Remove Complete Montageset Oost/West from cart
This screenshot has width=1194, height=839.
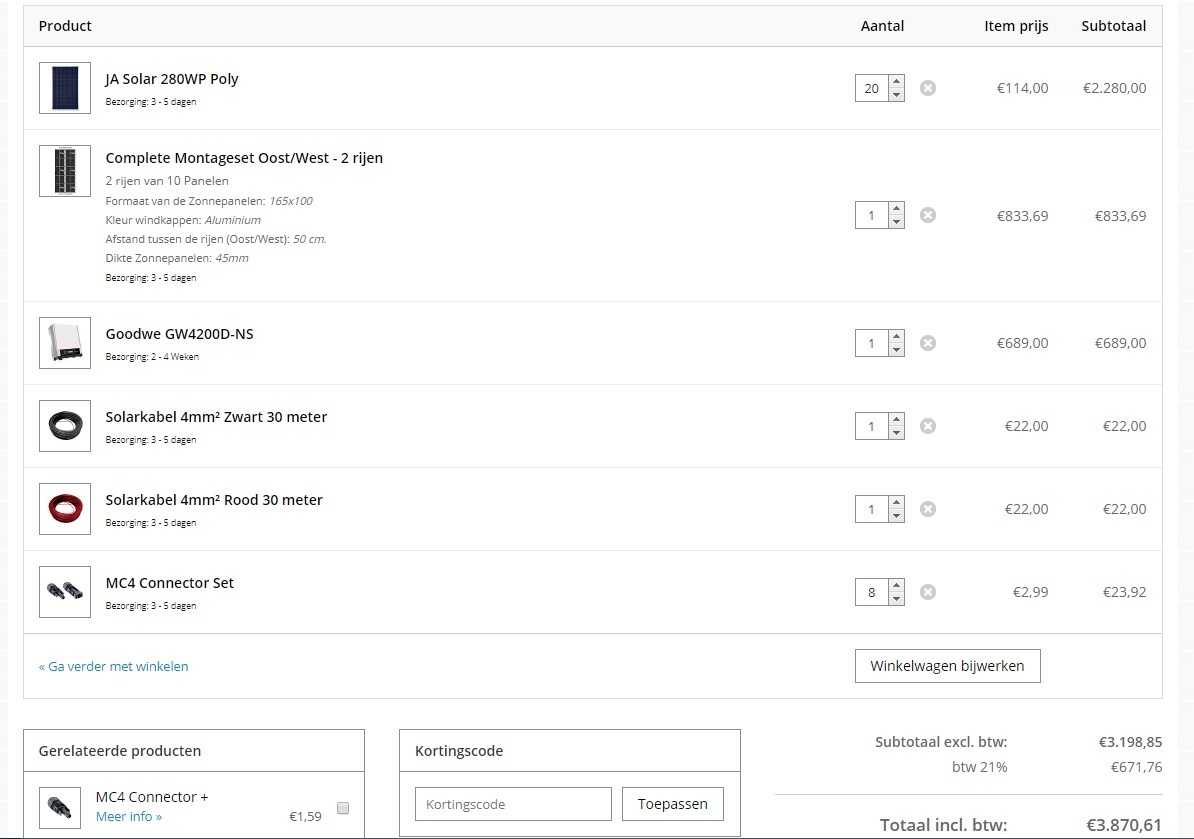tap(928, 215)
